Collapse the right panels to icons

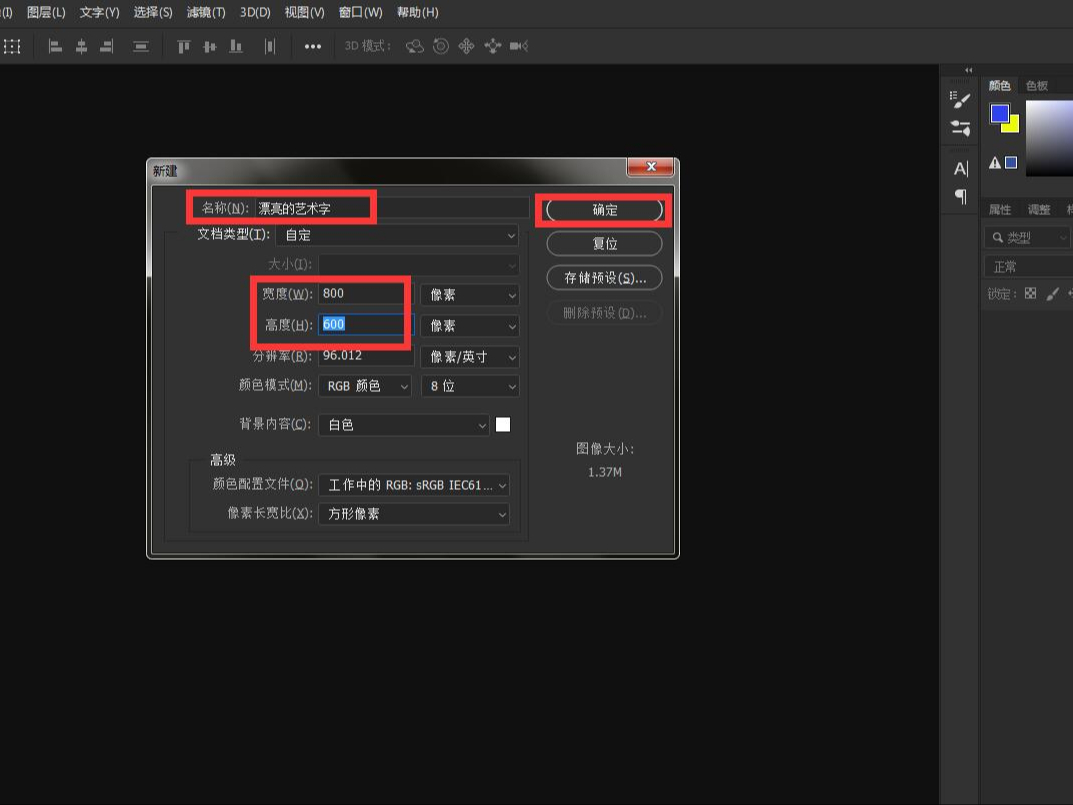(967, 70)
